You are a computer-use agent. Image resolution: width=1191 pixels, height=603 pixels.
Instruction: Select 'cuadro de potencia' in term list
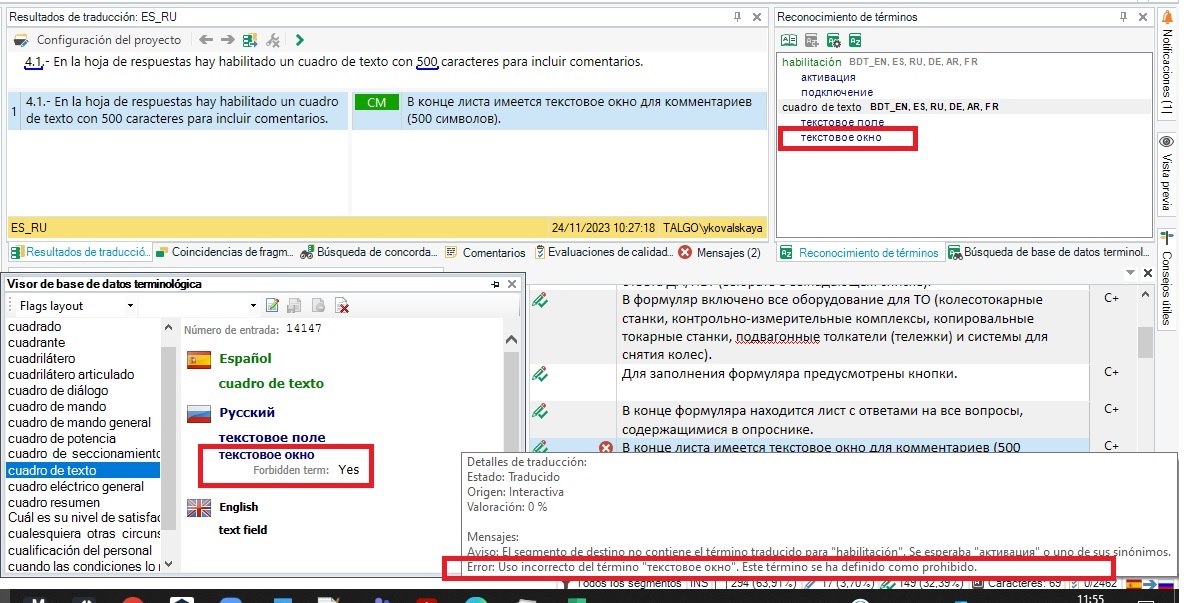pos(62,438)
